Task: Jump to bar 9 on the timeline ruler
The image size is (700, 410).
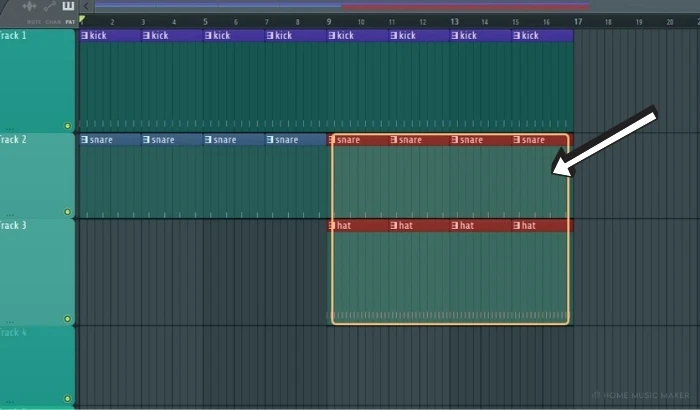Action: coord(329,21)
